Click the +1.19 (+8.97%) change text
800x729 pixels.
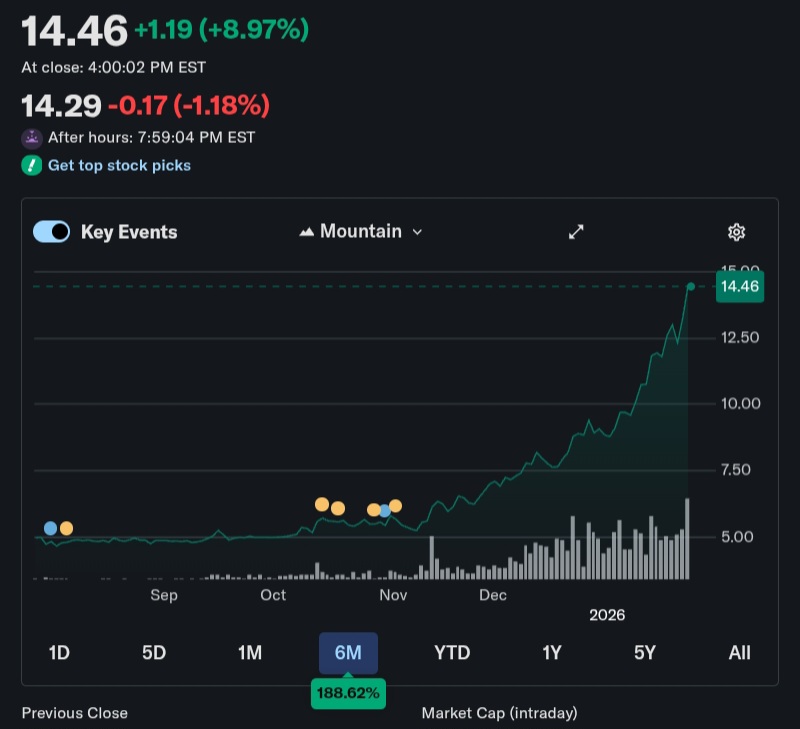coord(221,30)
